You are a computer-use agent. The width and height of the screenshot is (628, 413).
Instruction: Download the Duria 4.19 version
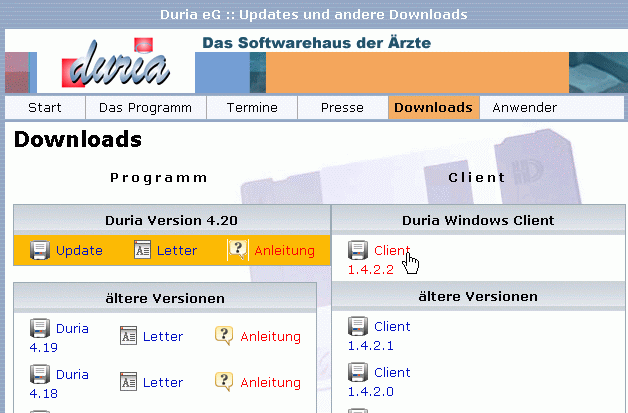click(x=59, y=338)
